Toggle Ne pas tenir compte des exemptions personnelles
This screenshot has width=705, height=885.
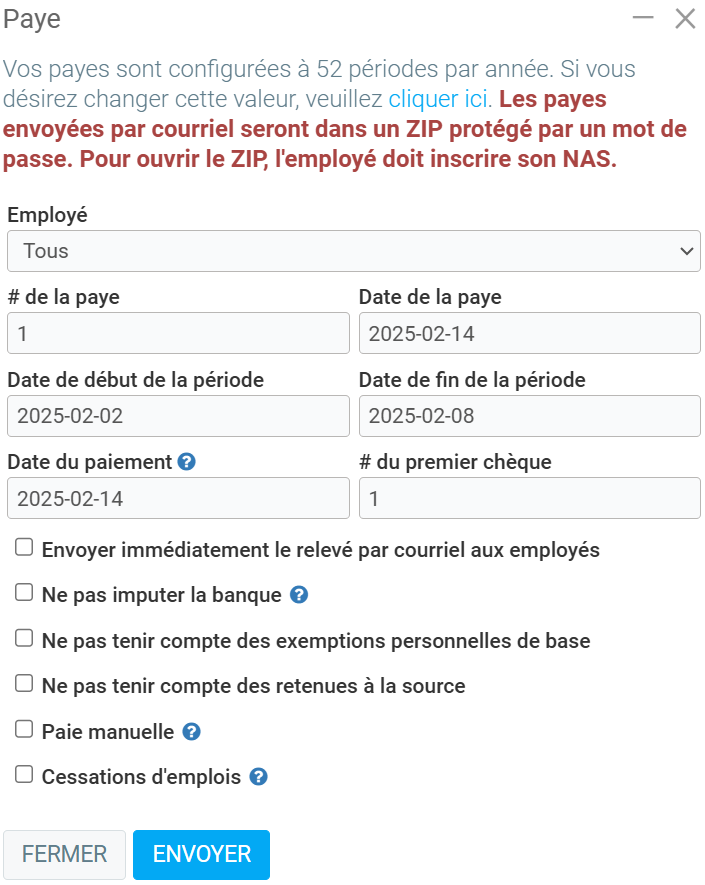coord(25,639)
